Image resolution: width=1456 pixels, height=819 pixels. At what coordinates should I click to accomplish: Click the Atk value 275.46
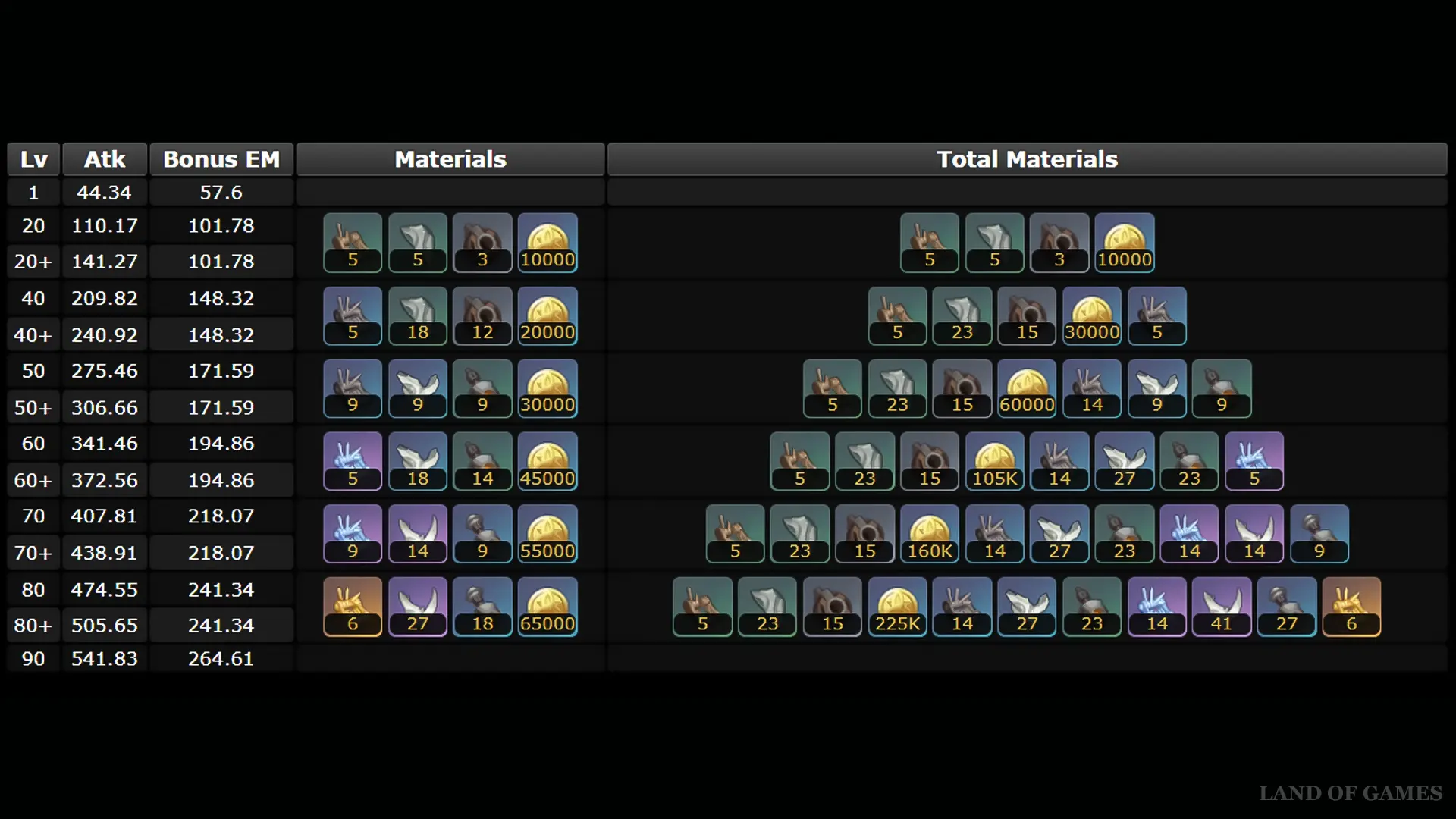105,371
